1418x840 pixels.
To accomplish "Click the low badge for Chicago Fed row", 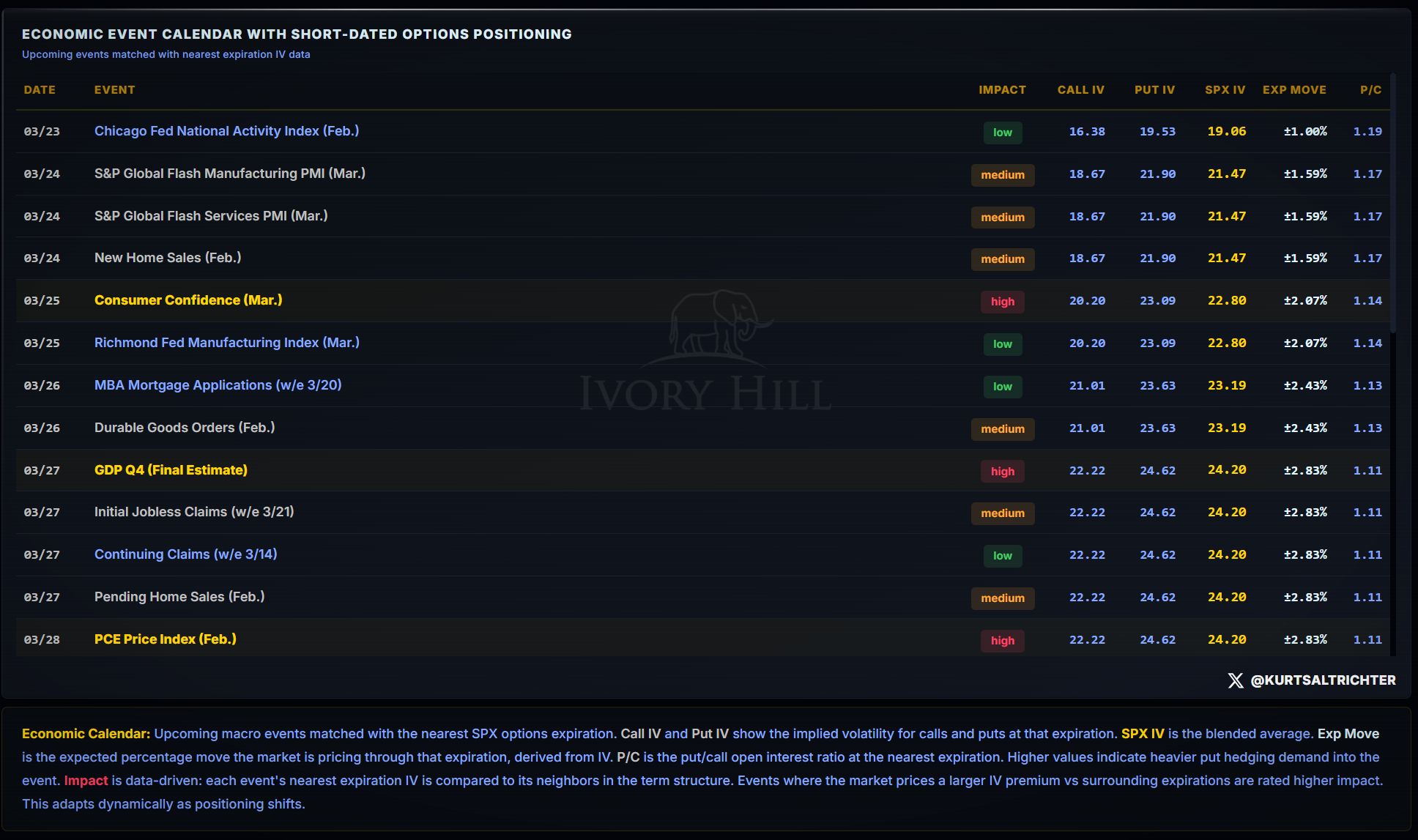I will click(x=1002, y=133).
